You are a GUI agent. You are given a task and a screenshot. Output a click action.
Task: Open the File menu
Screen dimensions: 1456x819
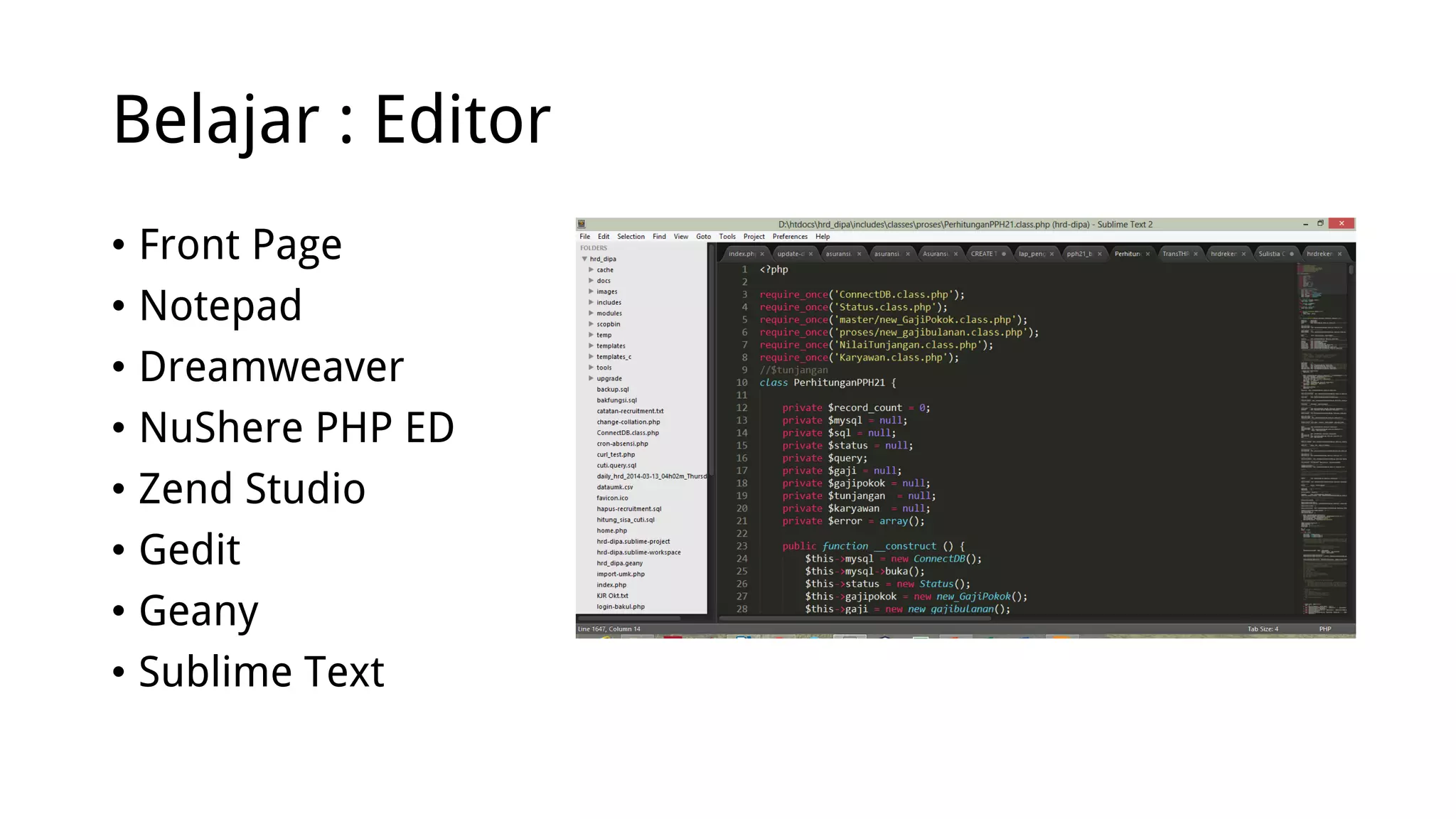[x=584, y=237]
